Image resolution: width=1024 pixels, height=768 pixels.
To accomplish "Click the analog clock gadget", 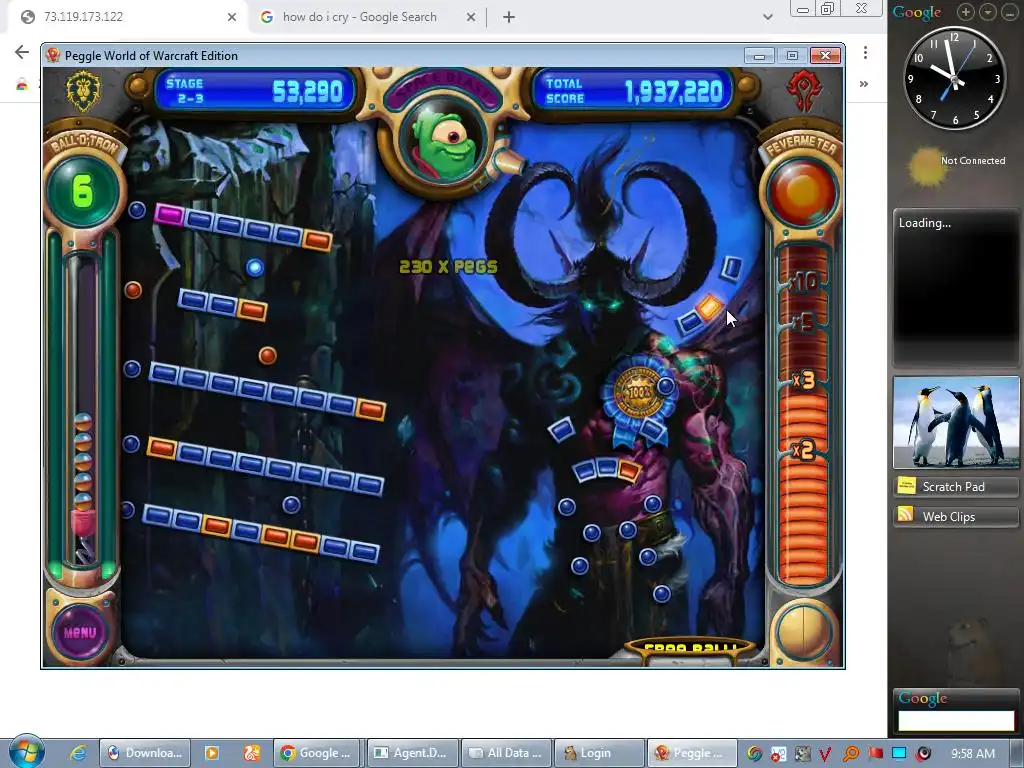I will tap(954, 79).
